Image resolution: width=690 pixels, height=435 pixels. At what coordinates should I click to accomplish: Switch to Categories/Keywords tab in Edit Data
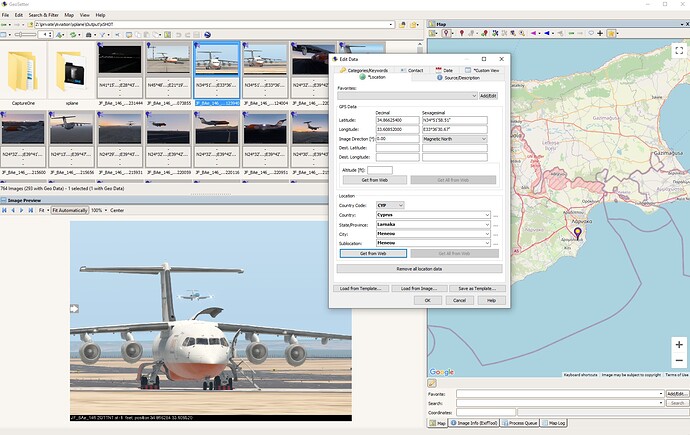pyautogui.click(x=364, y=70)
